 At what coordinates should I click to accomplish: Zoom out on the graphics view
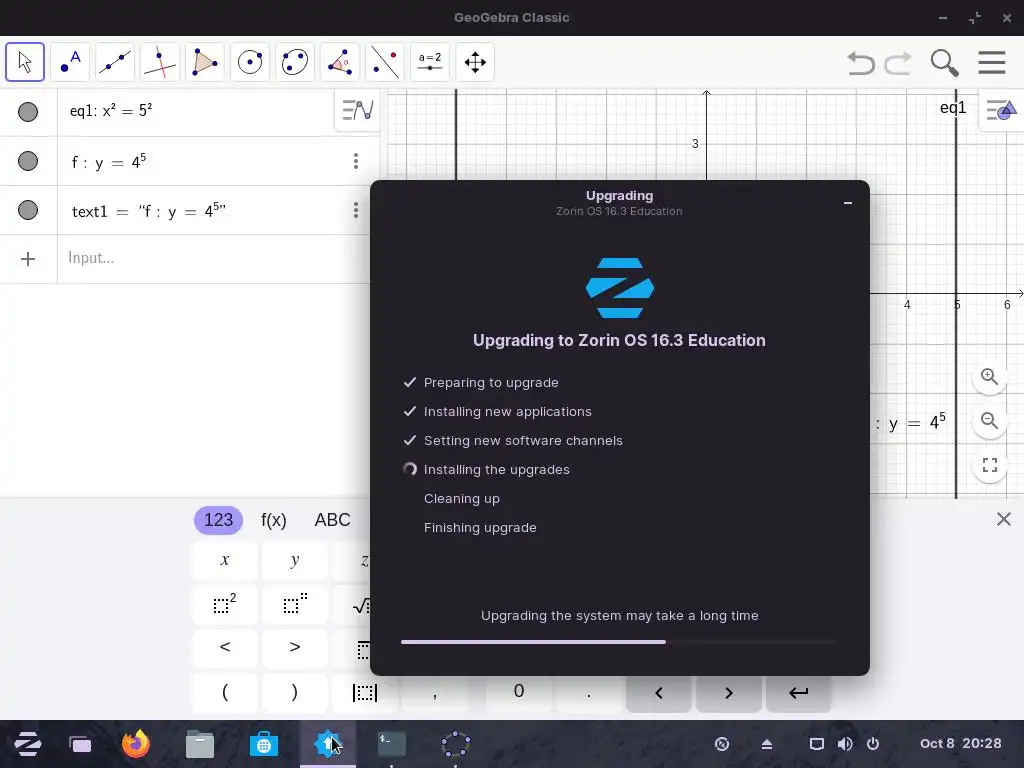[989, 421]
